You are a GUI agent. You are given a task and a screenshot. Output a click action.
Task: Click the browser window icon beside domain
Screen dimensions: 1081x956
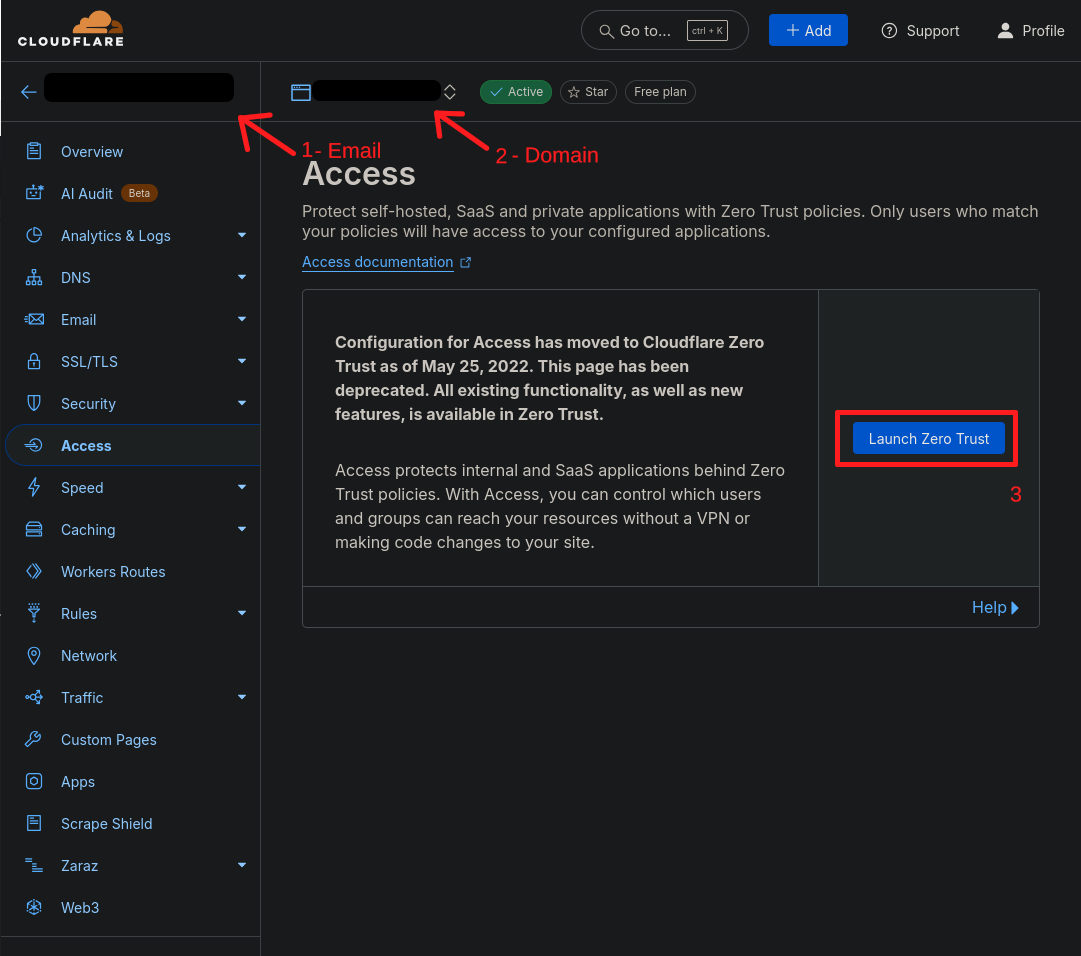(301, 92)
